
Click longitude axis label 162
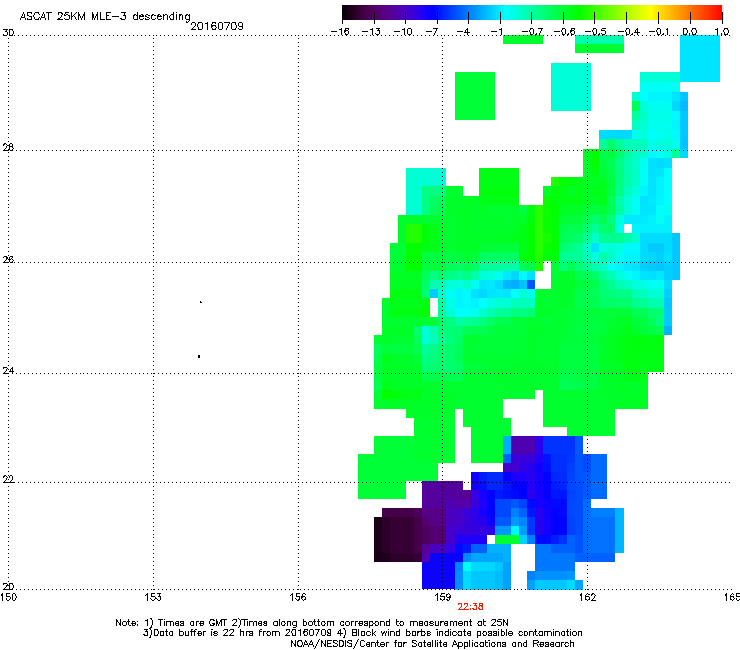(587, 597)
